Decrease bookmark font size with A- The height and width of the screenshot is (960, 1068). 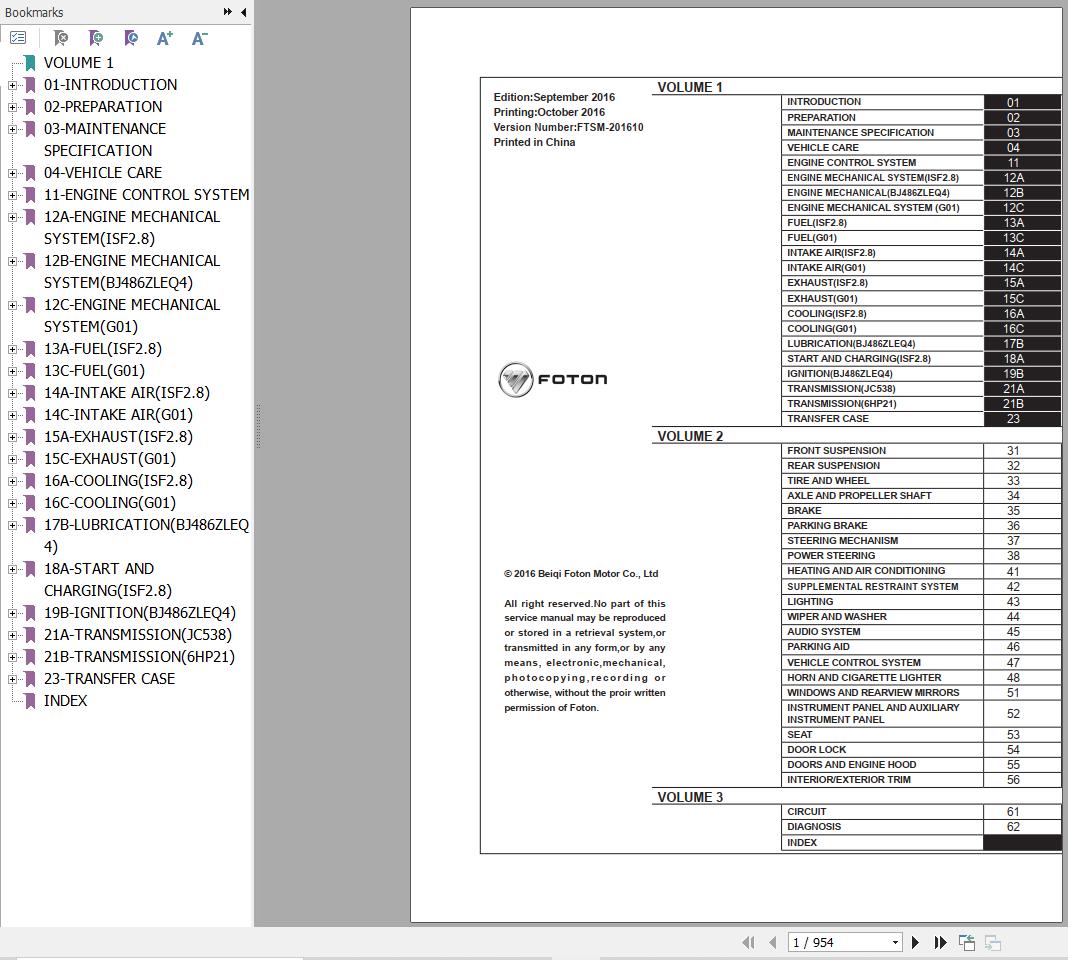tap(199, 38)
